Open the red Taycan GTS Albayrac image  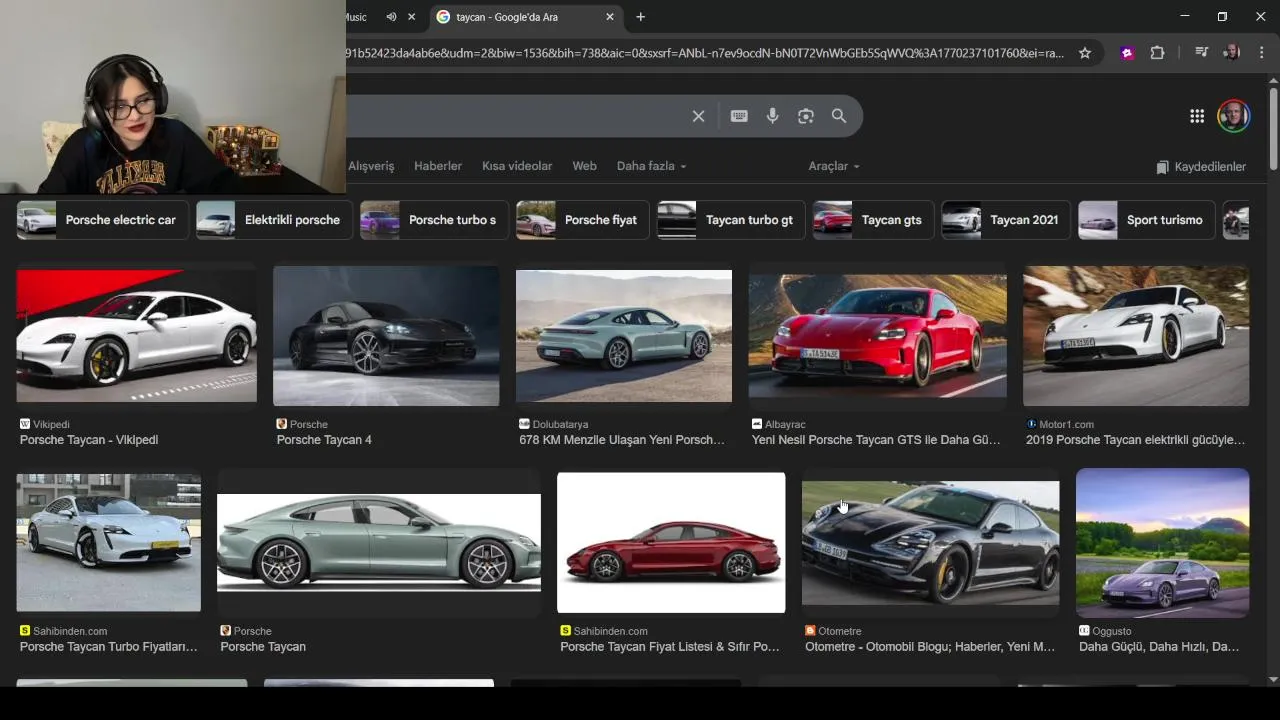878,335
